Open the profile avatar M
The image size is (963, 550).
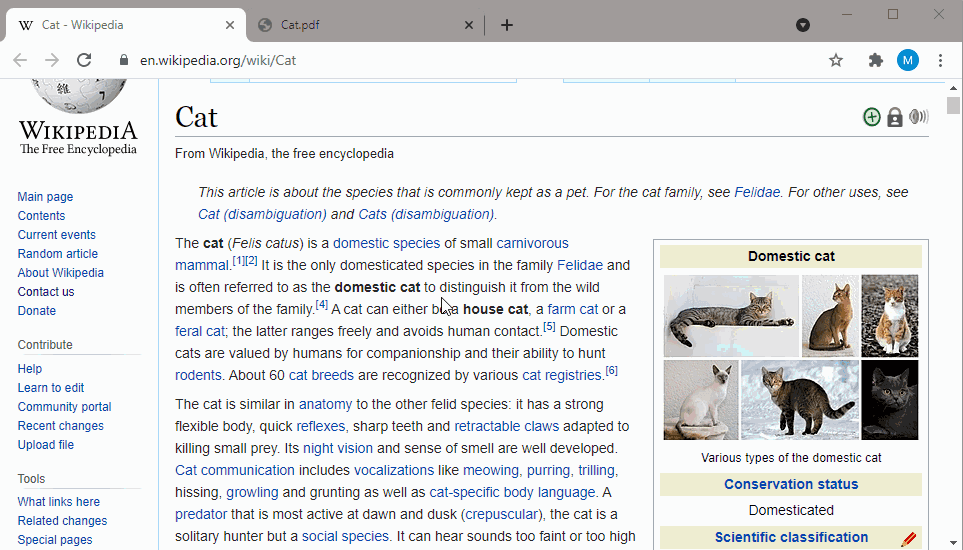pos(908,60)
